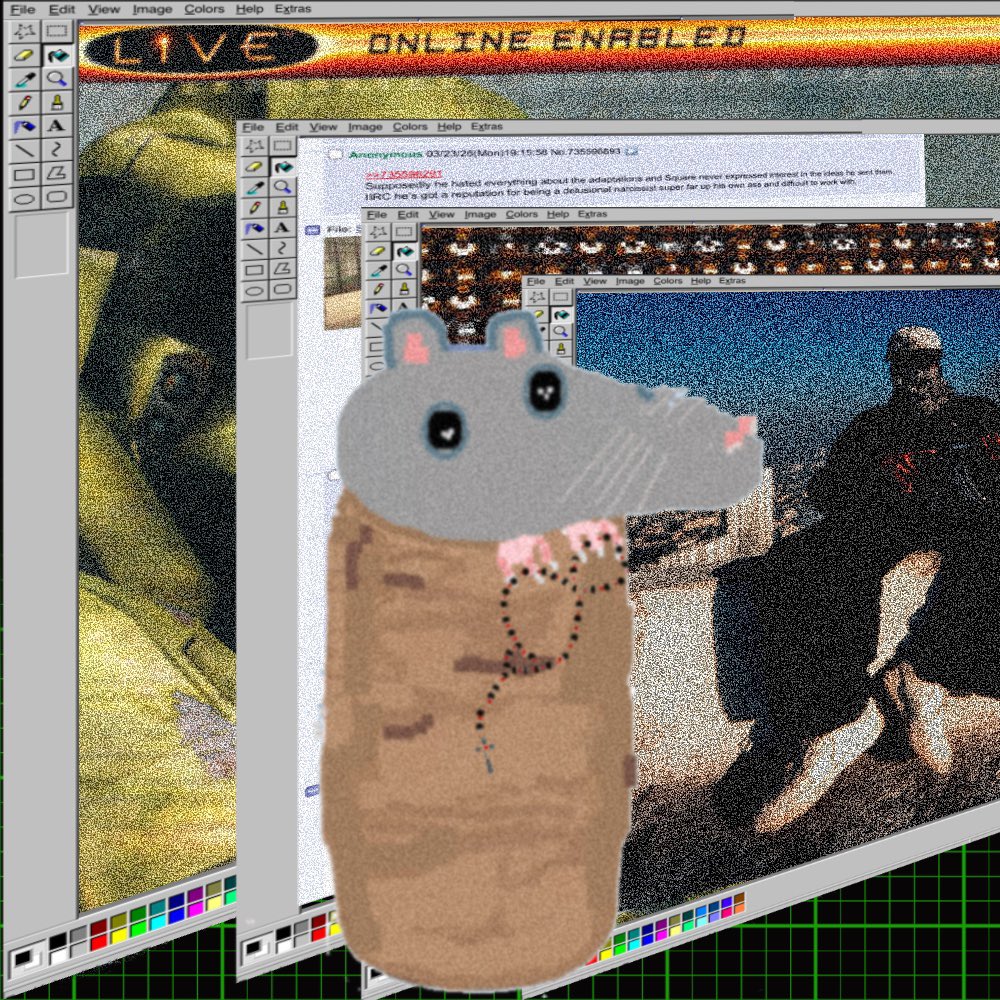Pick red swatch in outermost window palette
1000x1000 pixels.
(98, 943)
